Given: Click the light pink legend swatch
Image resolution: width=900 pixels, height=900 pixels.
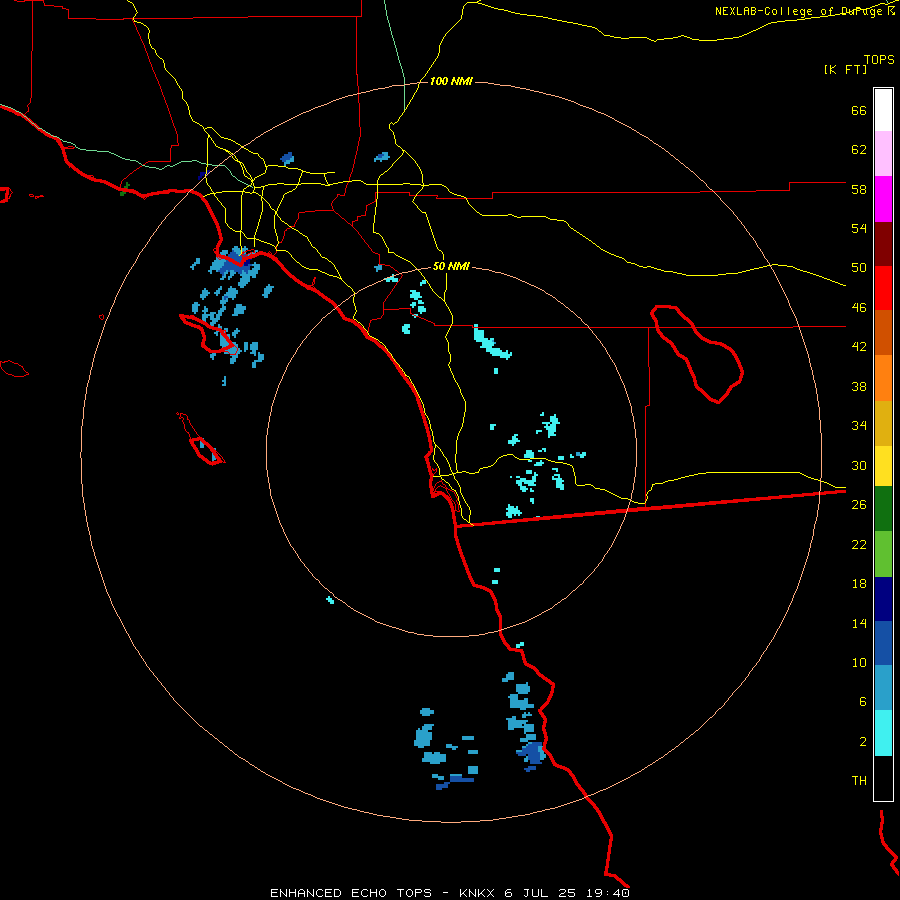Looking at the screenshot, I should [883, 153].
